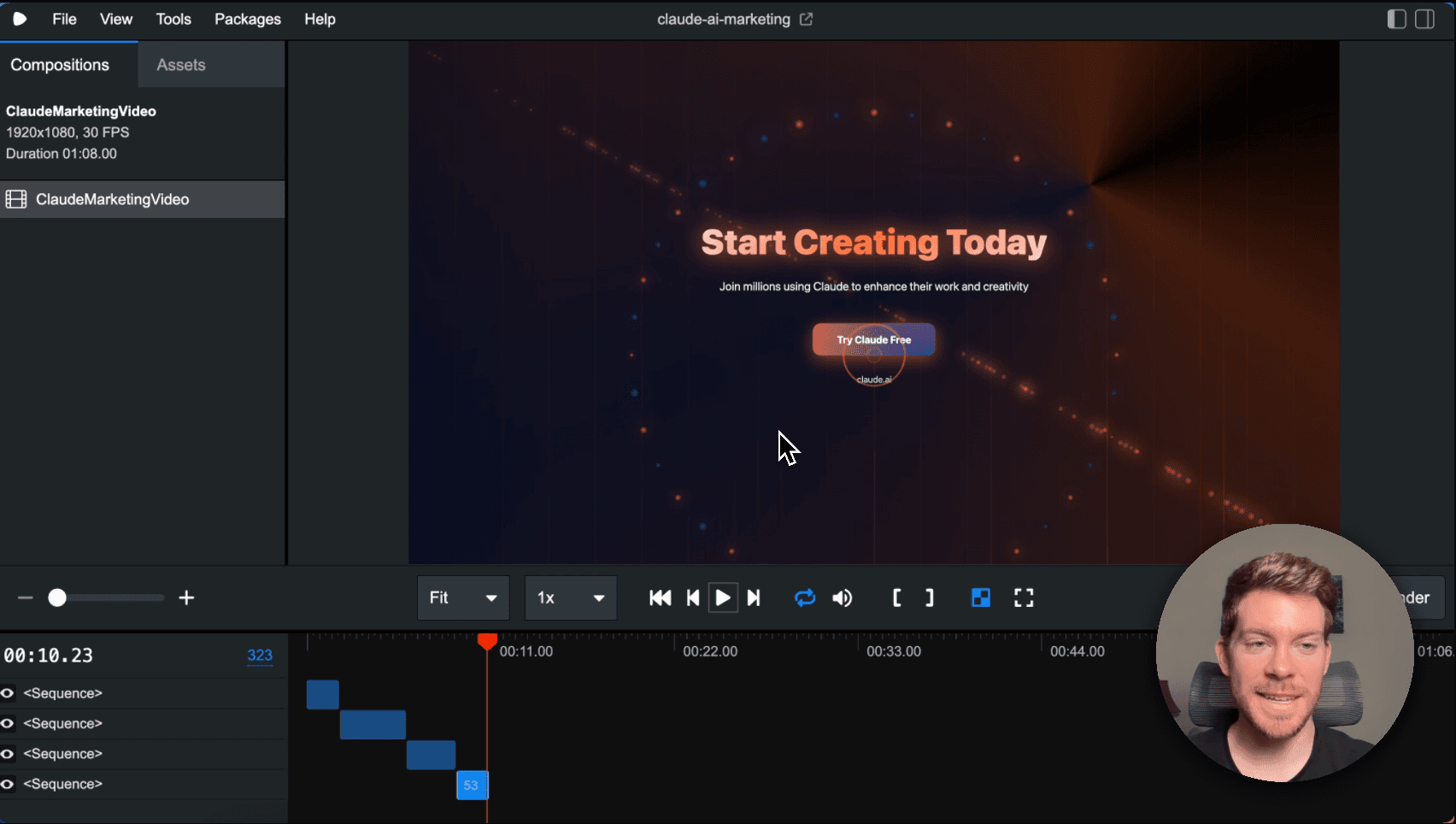
Task: Open the Packages menu
Action: [248, 19]
